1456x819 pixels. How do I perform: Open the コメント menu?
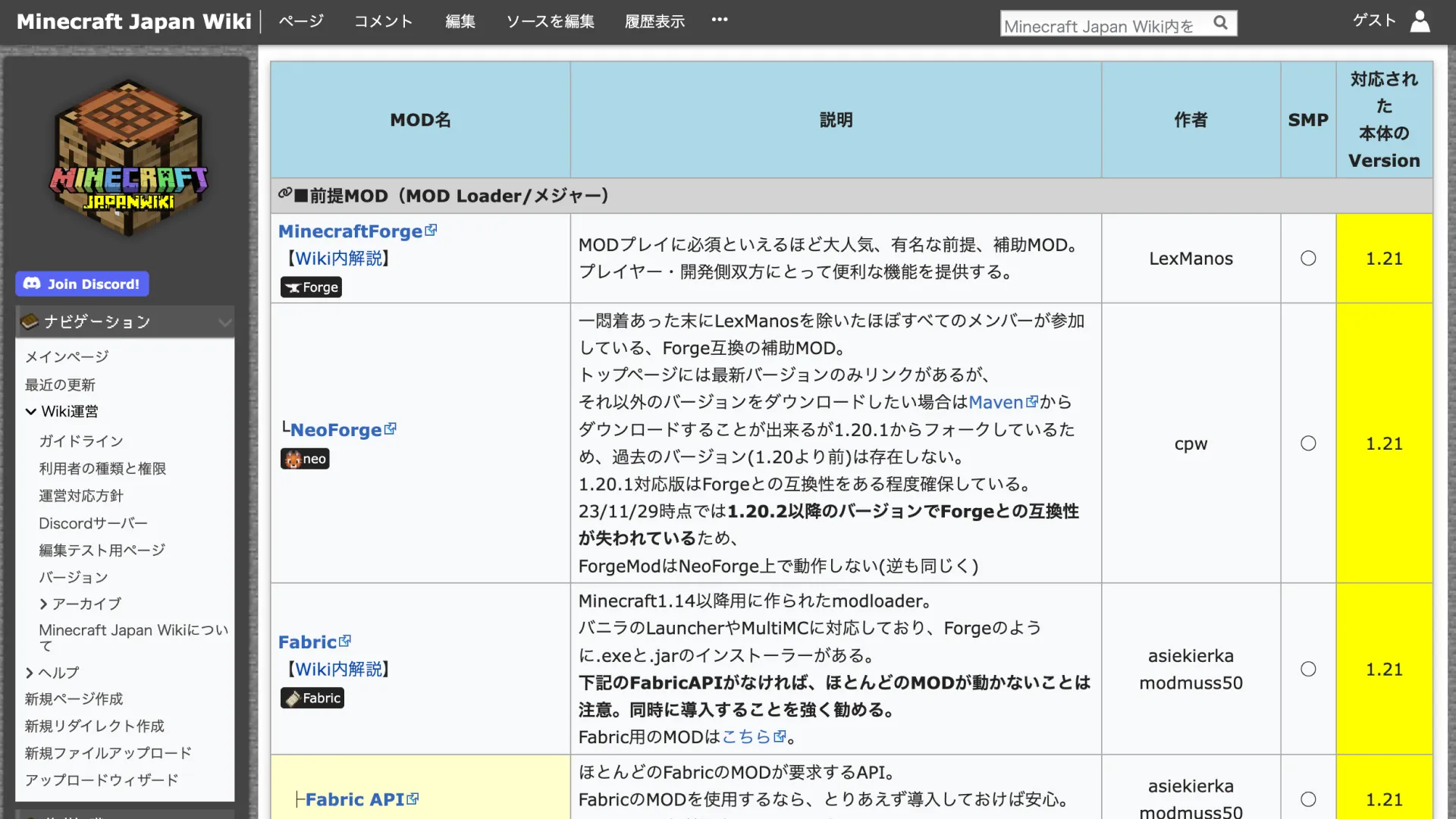pos(384,21)
